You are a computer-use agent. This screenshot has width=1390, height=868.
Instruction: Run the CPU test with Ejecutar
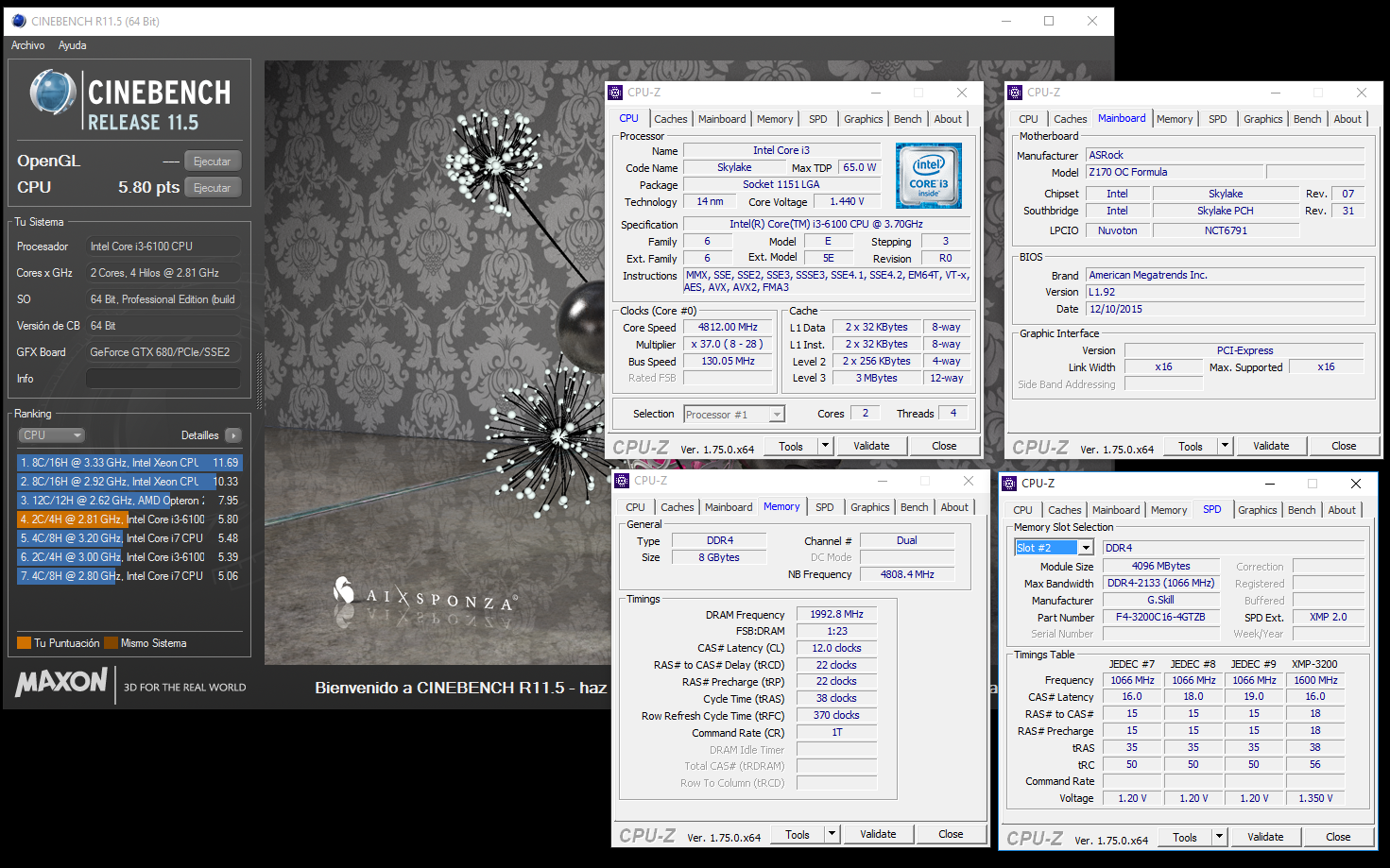[x=213, y=188]
